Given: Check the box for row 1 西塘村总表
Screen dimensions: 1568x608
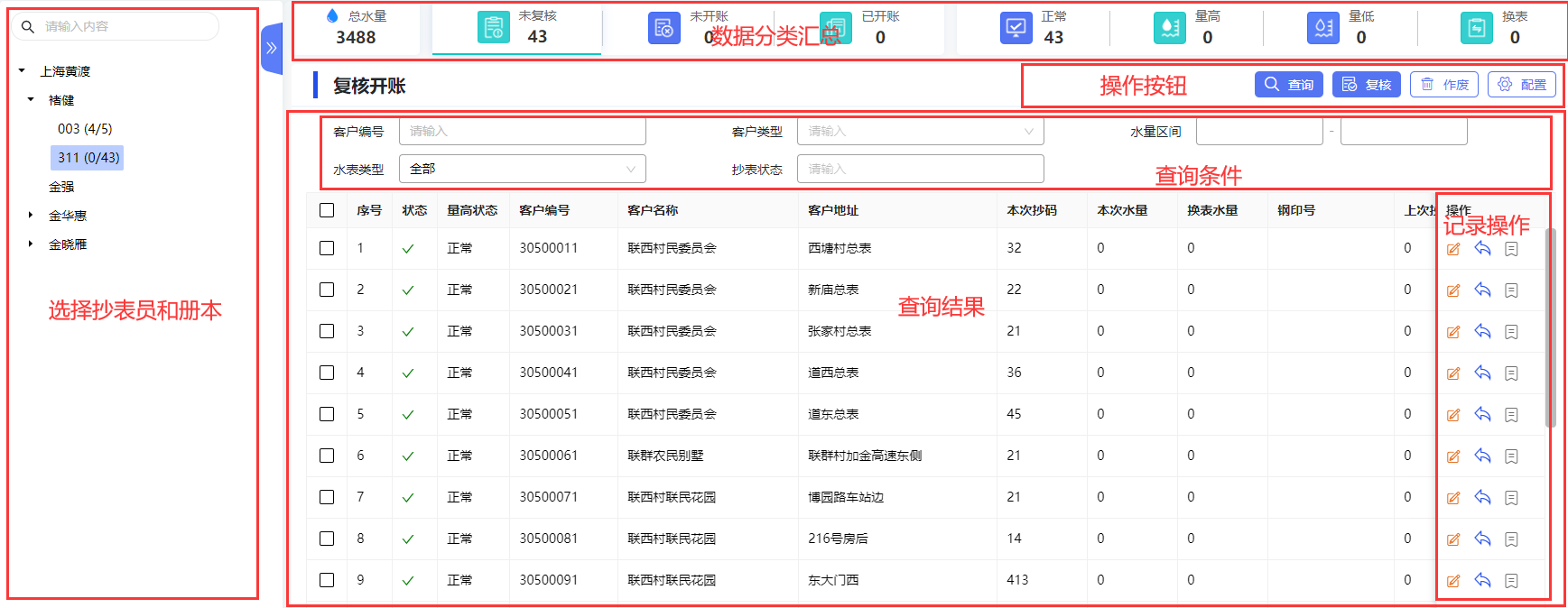Looking at the screenshot, I should 327,248.
